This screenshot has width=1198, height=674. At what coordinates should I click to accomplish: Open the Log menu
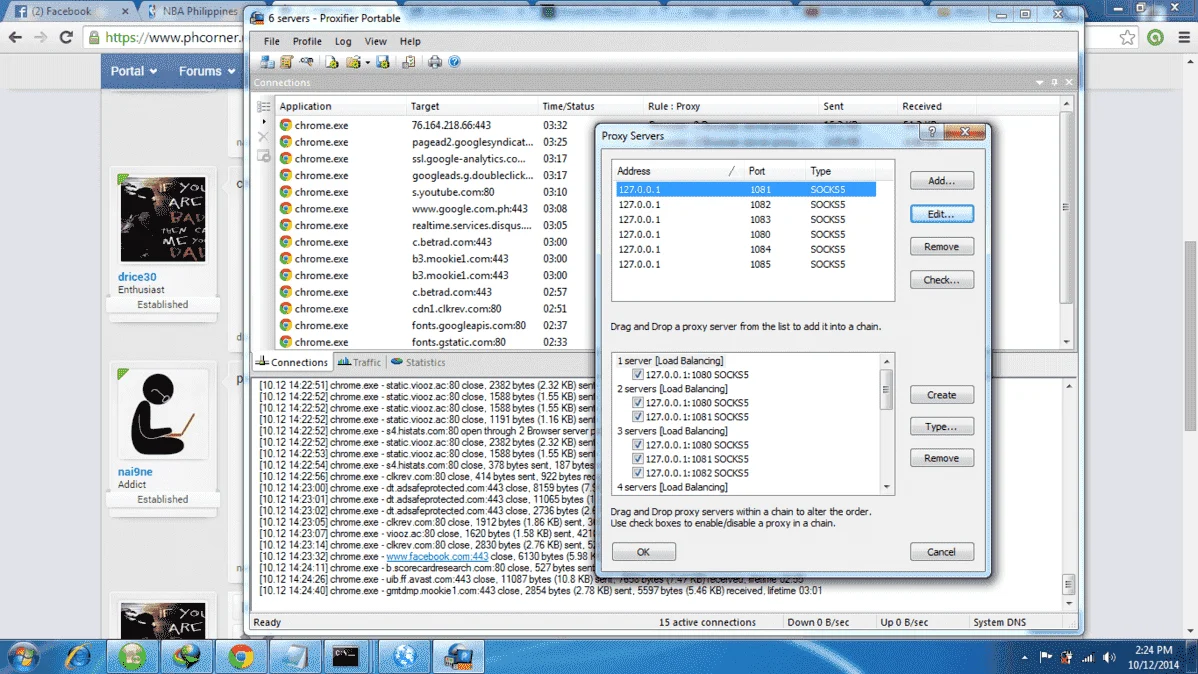tap(343, 41)
